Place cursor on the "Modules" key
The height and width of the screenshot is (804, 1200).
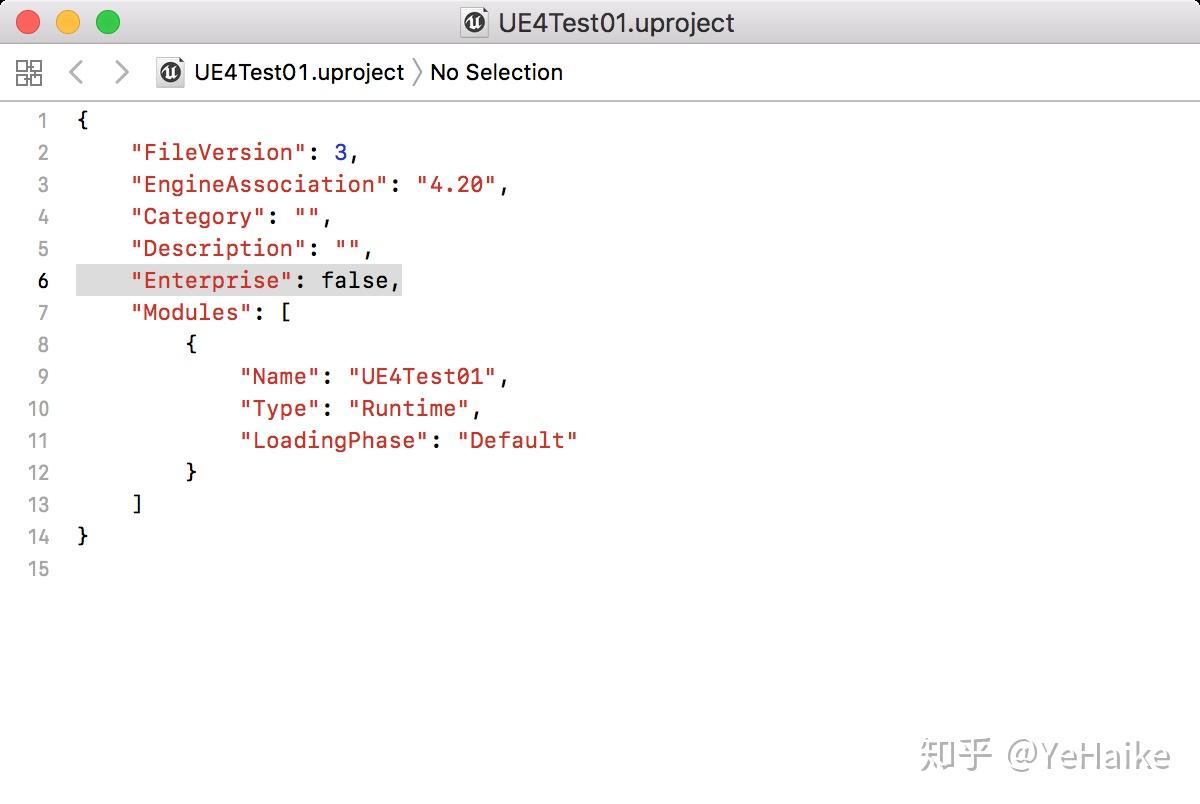[190, 313]
